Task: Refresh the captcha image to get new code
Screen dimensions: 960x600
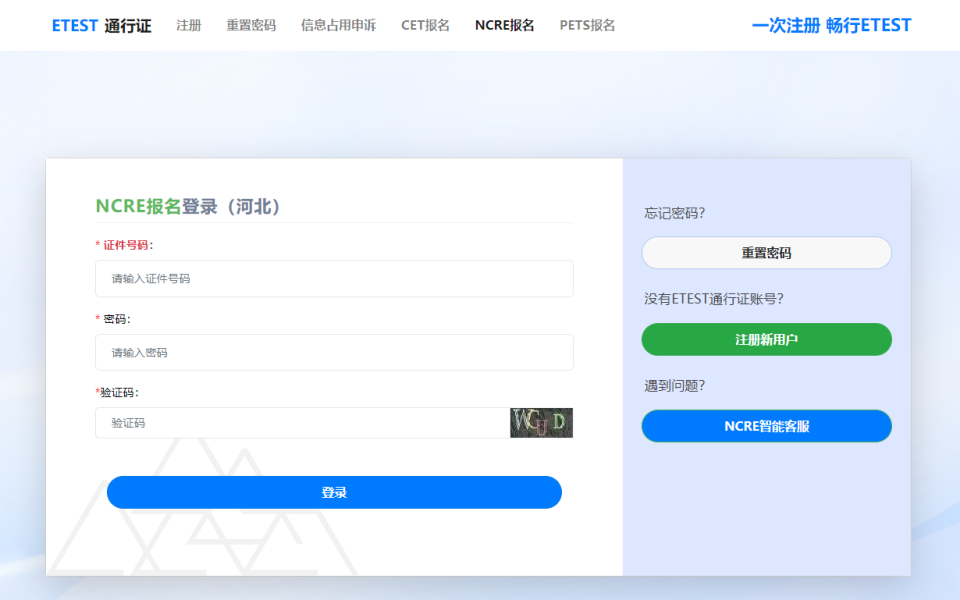Action: pyautogui.click(x=541, y=422)
